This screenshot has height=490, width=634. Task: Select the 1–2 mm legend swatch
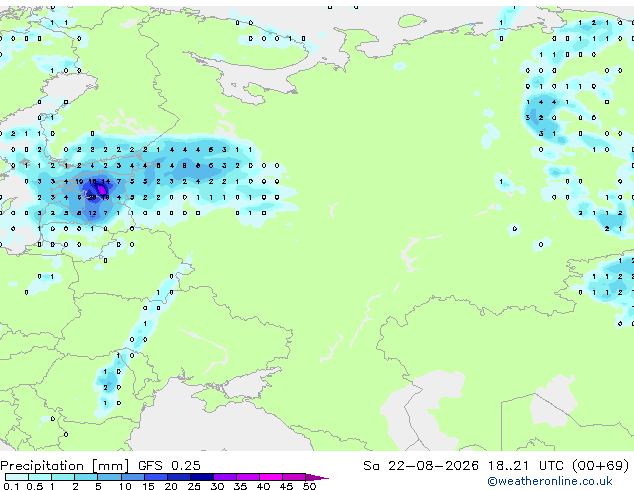pos(63,477)
